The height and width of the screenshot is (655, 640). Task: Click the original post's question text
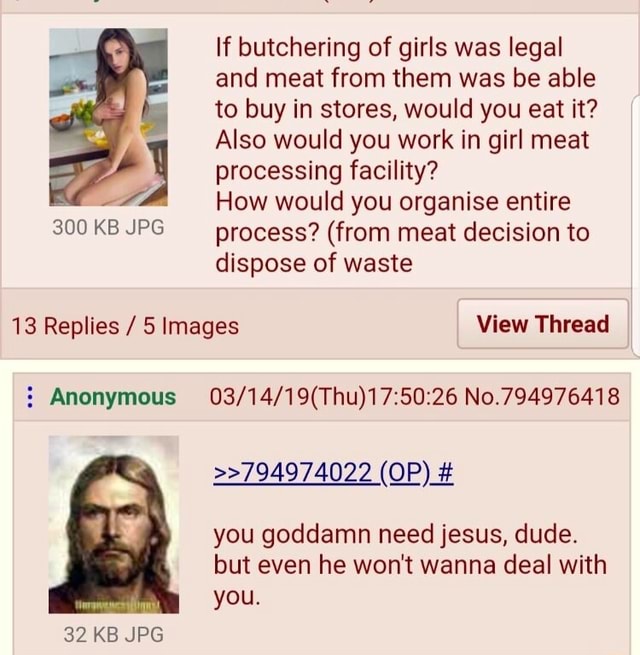[406, 155]
